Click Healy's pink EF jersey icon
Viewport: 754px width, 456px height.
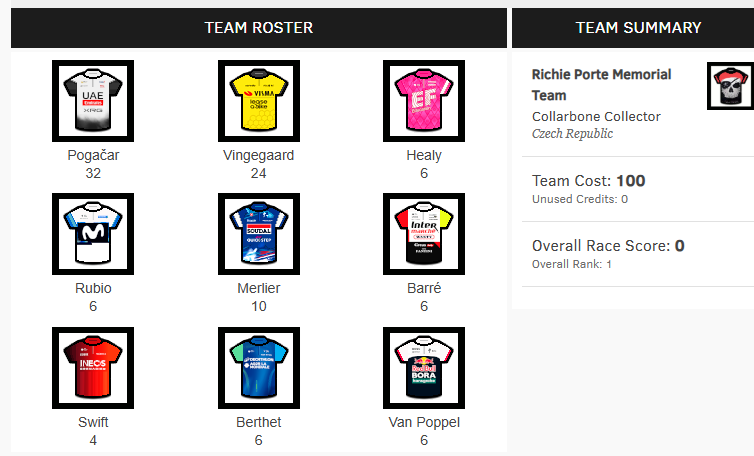click(424, 101)
